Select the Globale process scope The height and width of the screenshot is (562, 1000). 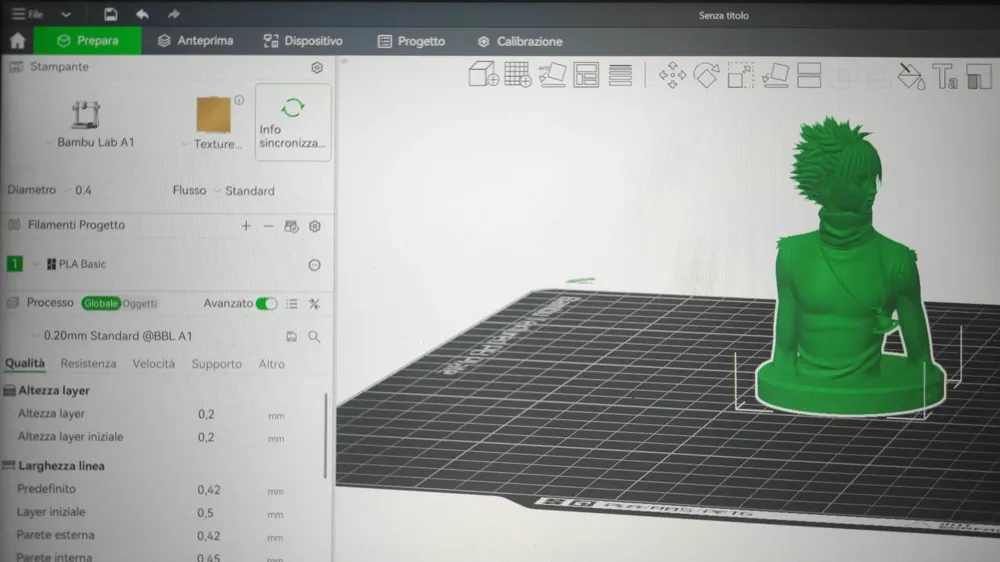[101, 303]
